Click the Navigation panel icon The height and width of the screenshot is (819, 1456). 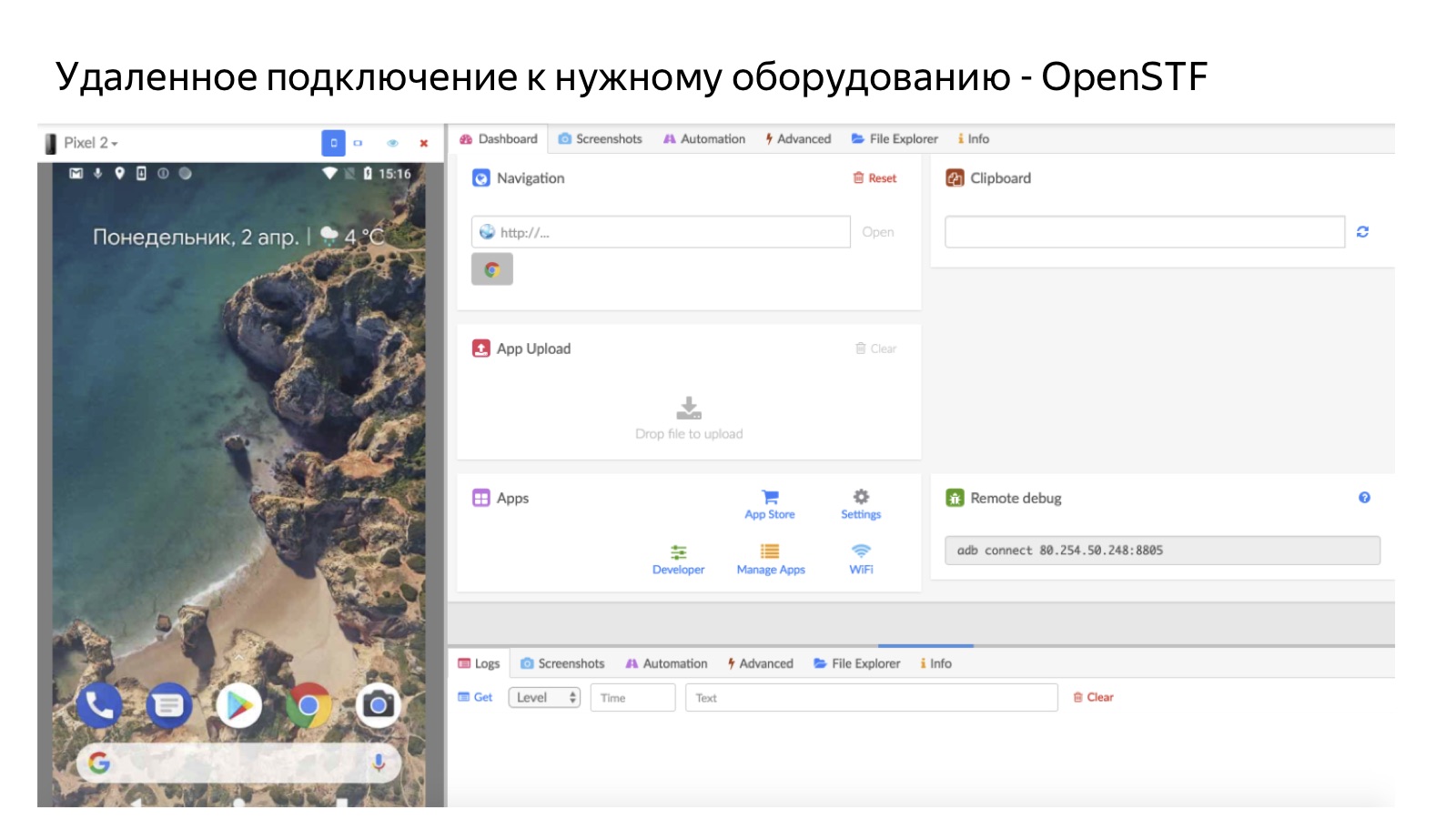click(x=481, y=178)
